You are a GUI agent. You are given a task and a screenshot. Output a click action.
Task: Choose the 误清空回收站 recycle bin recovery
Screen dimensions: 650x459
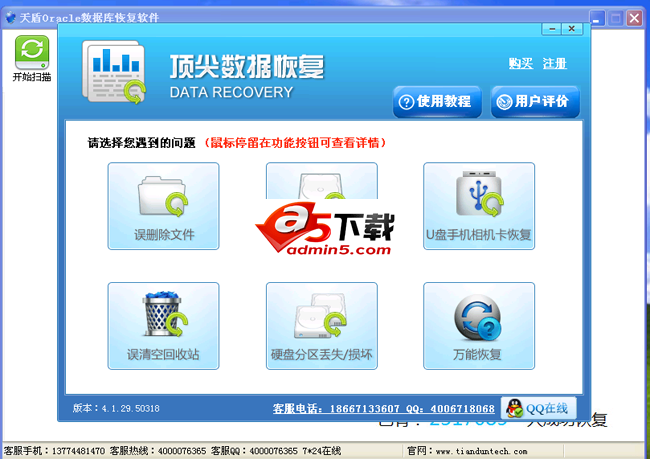[x=163, y=326]
